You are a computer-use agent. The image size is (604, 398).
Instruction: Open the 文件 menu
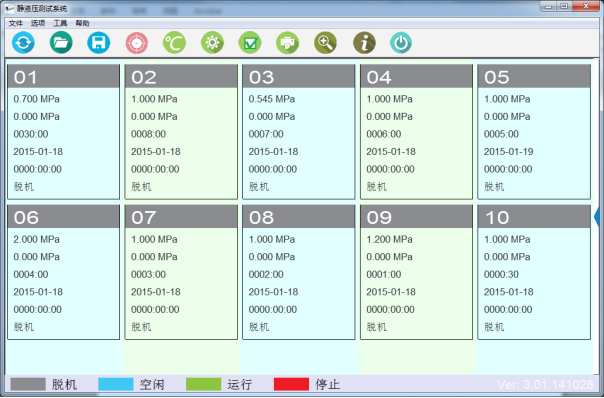[x=16, y=24]
